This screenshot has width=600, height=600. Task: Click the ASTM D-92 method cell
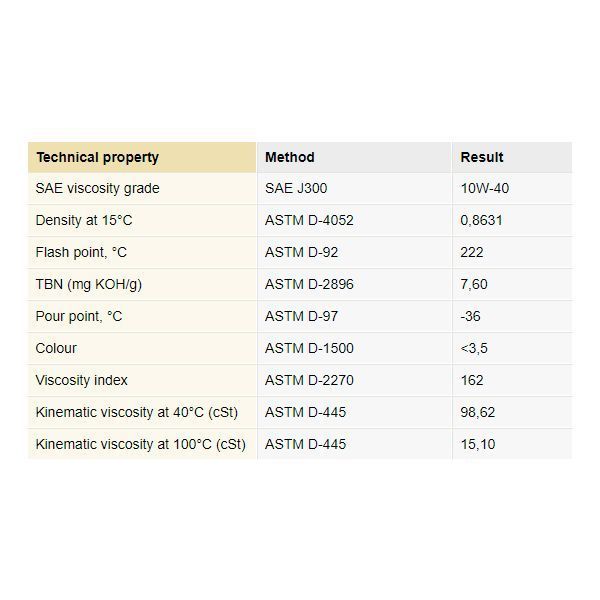coord(355,253)
